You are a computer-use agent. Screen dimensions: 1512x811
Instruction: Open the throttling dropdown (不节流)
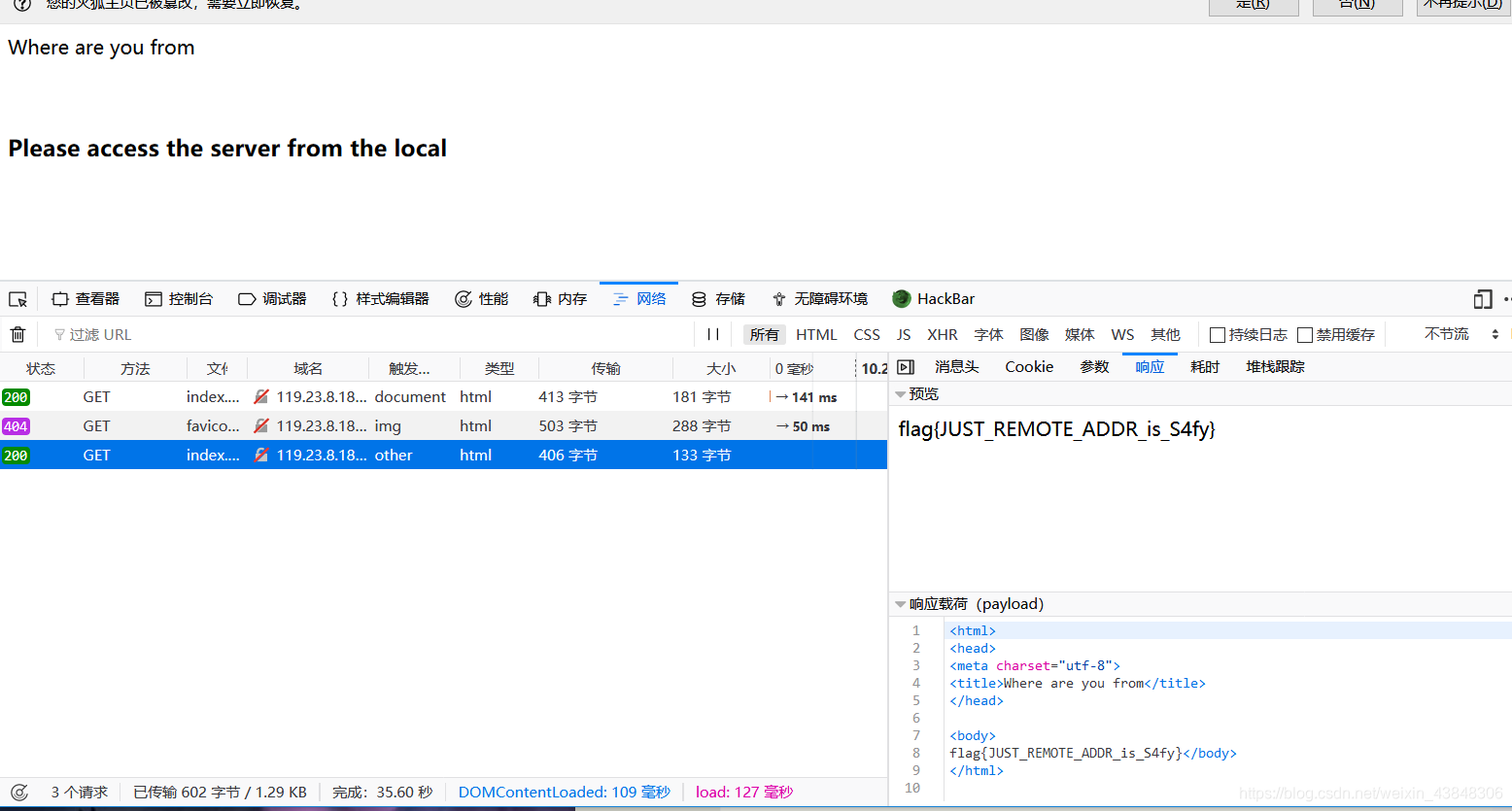pos(1461,334)
